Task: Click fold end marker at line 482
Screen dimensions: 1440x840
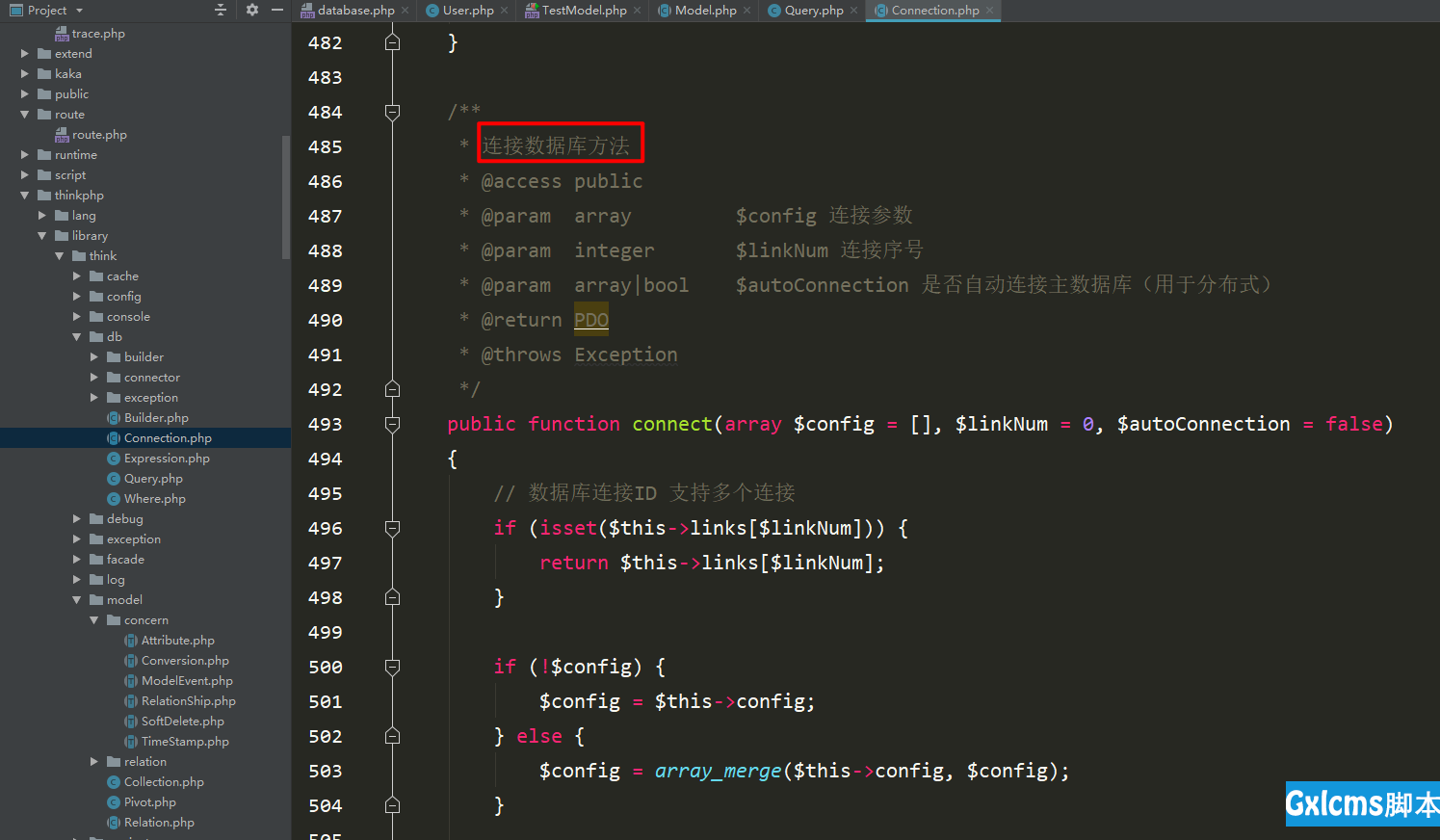Action: [392, 42]
